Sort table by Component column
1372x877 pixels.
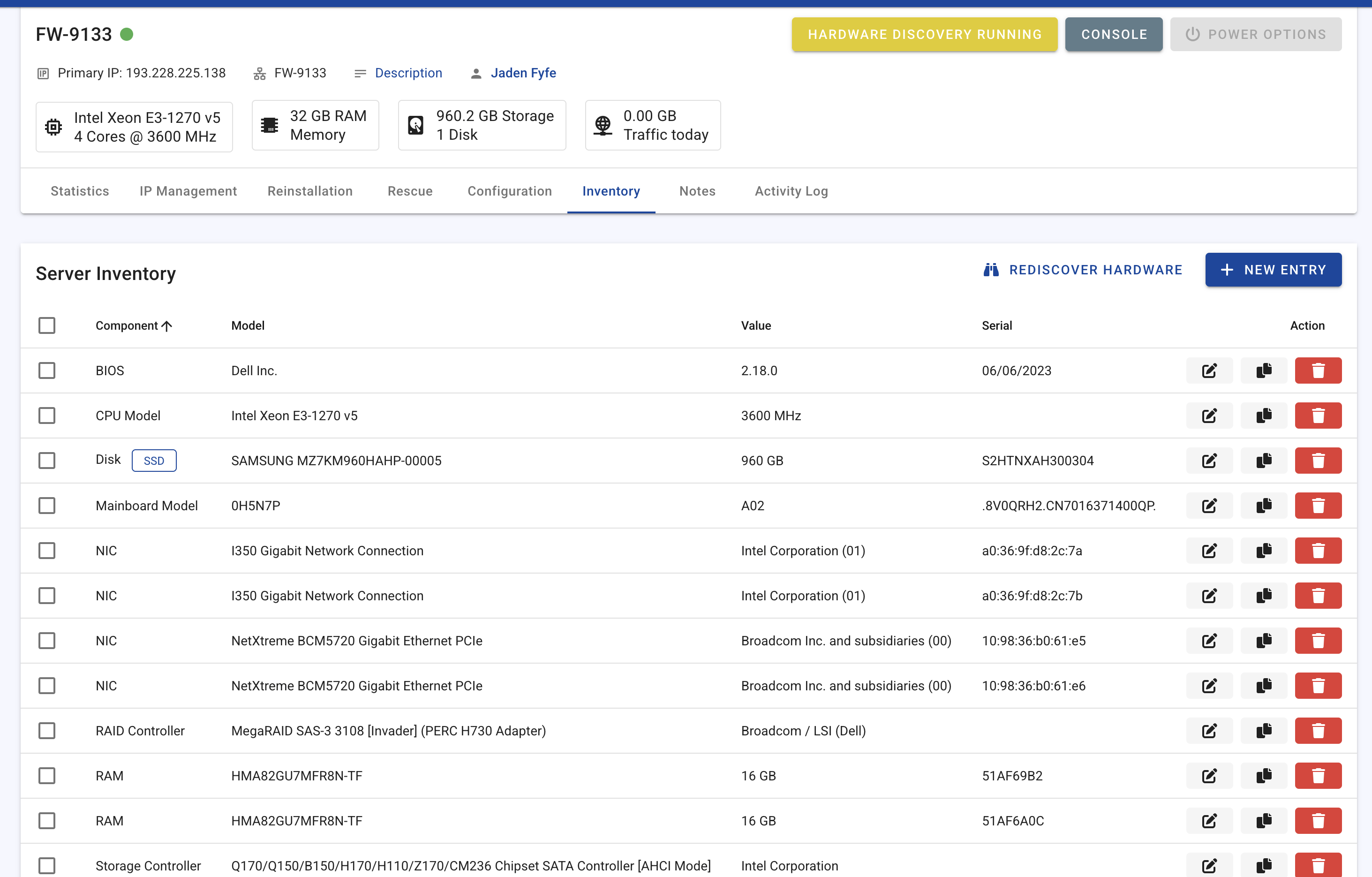point(133,325)
